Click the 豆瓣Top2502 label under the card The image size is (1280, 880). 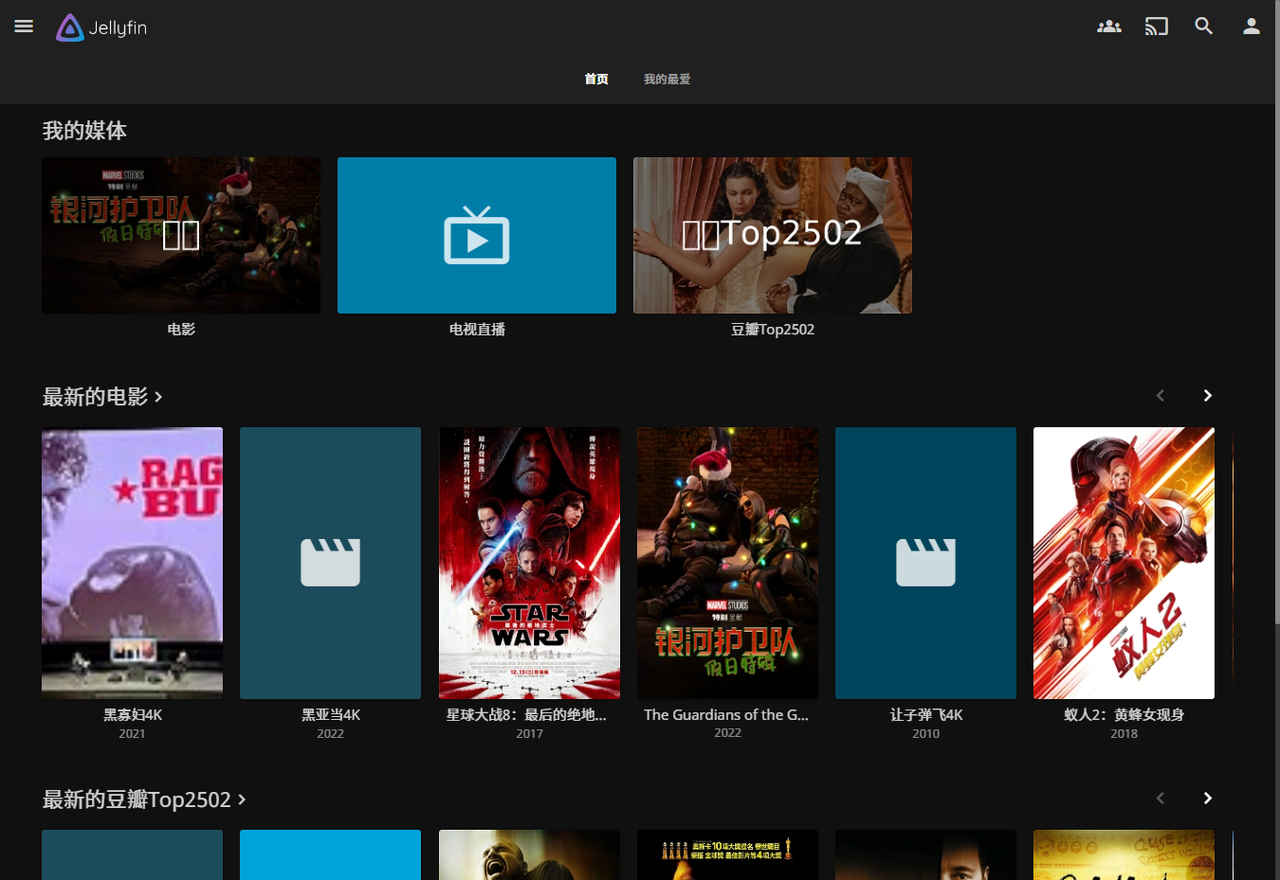pos(772,329)
